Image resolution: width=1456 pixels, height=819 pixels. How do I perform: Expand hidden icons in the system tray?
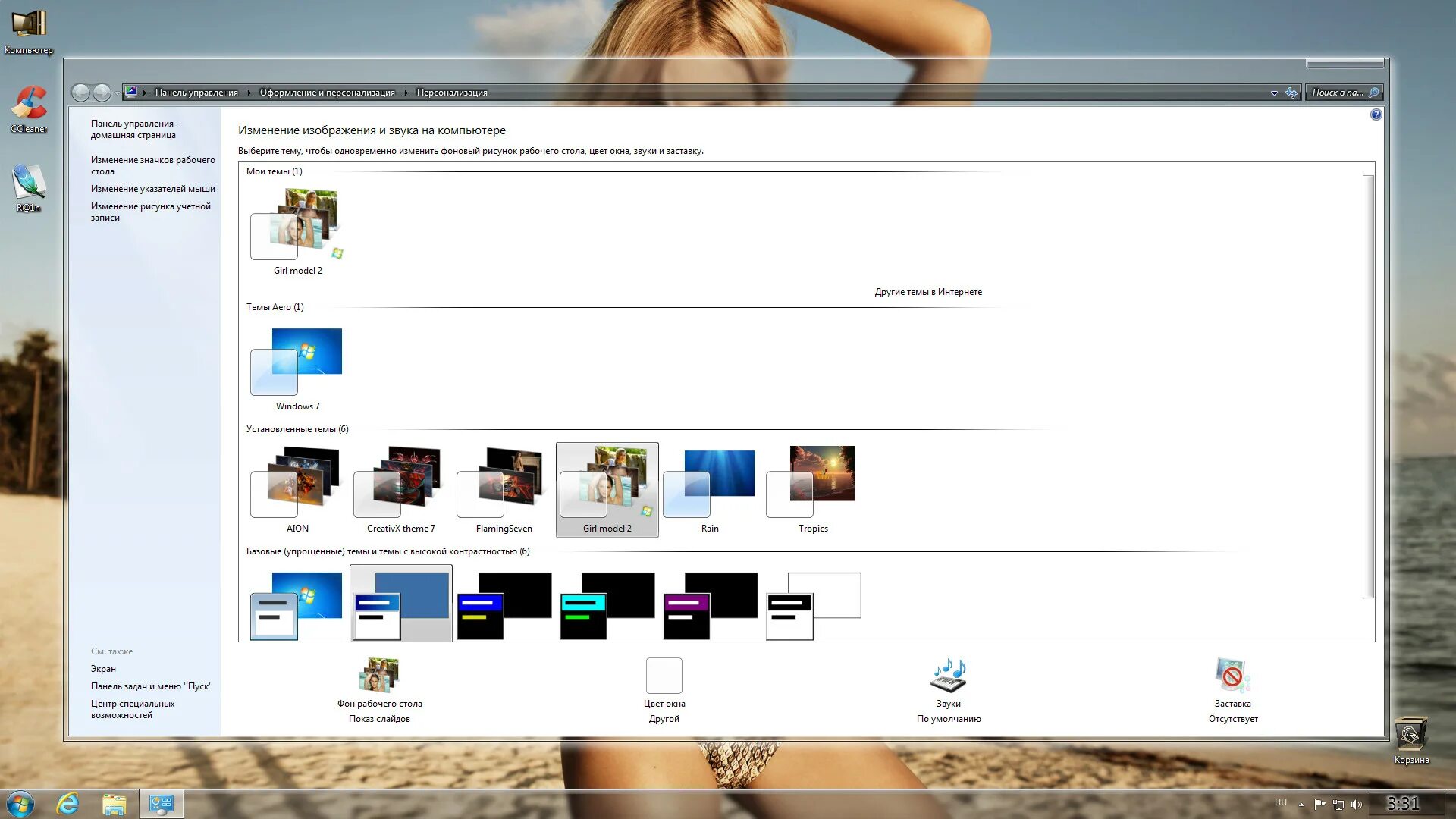[x=1303, y=803]
